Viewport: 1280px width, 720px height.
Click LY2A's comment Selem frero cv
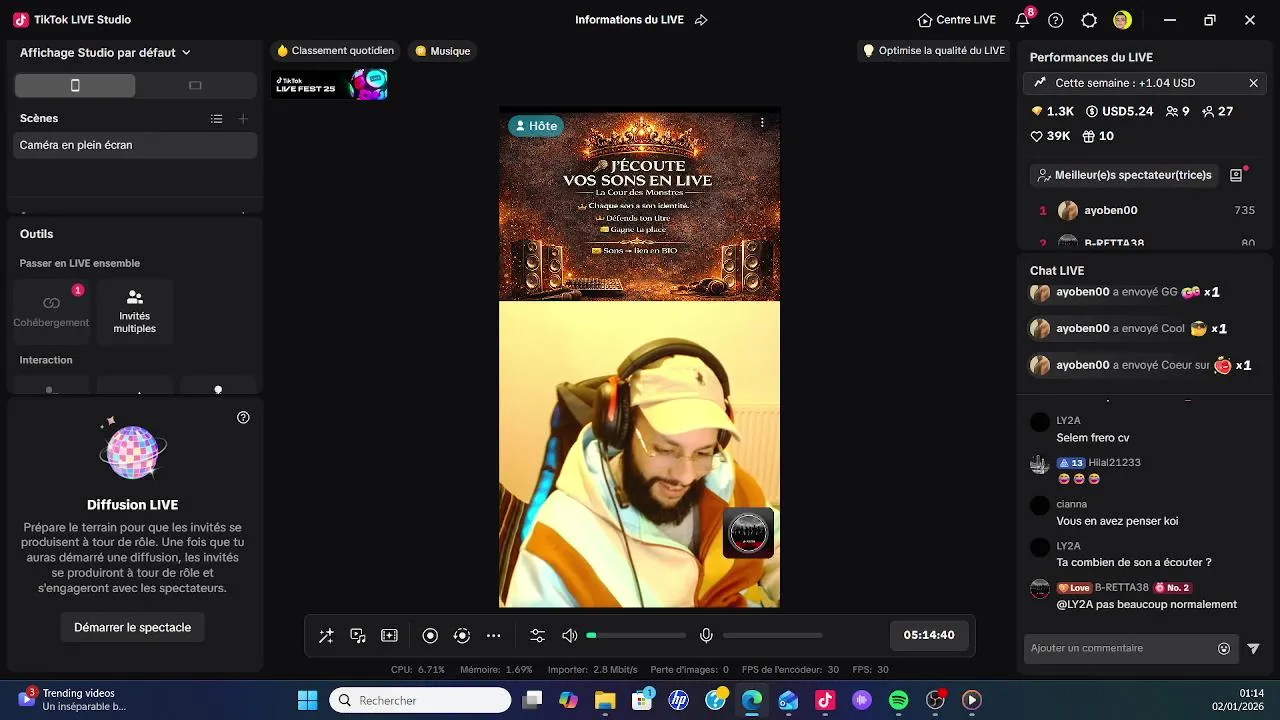[x=1093, y=438]
